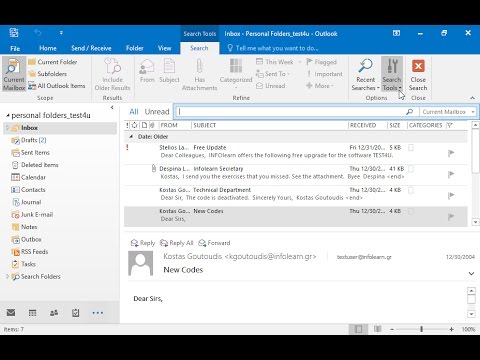Open the Categorized refine option
Image resolution: width=480 pixels, height=360 pixels.
coord(236,74)
